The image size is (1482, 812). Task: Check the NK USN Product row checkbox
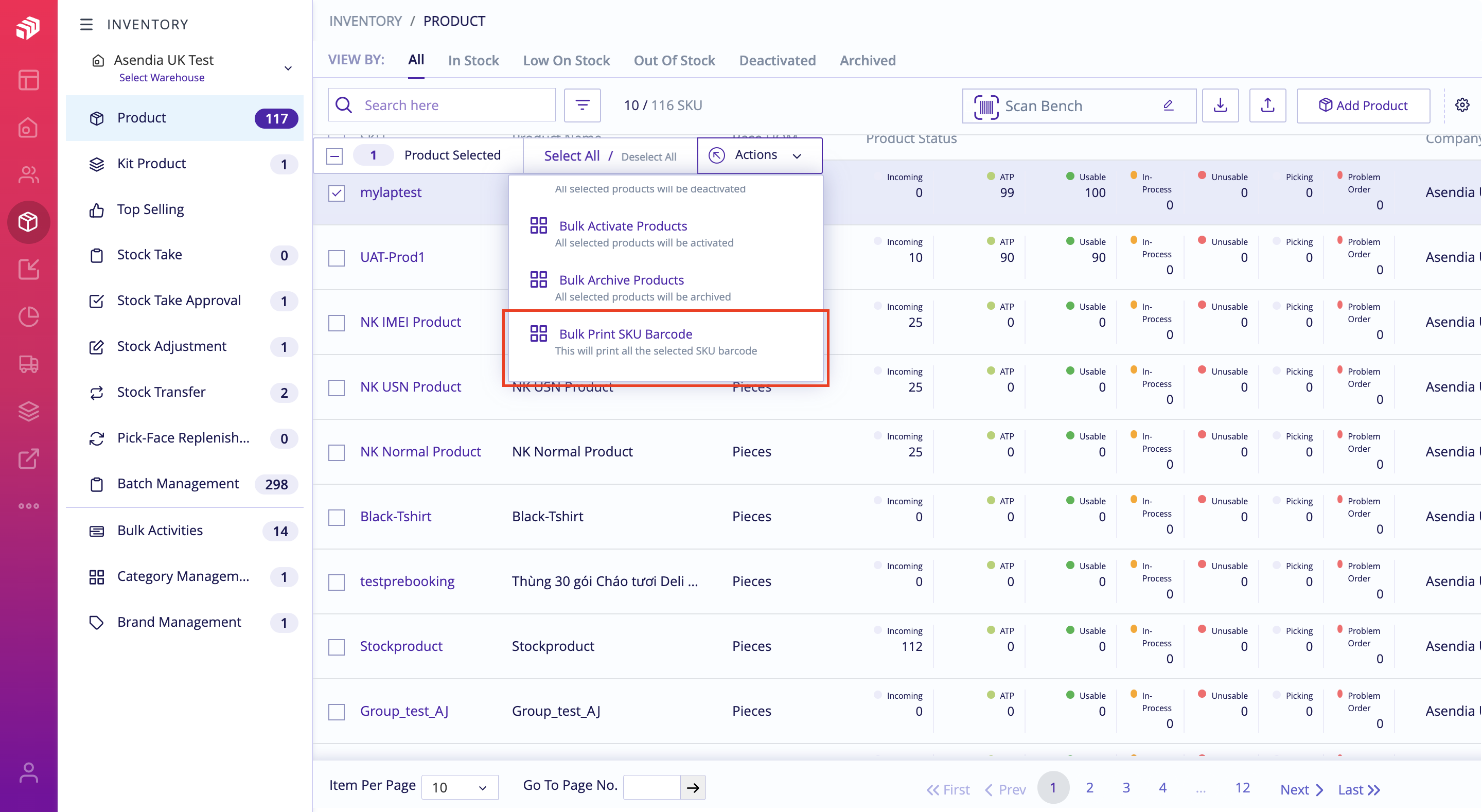[x=336, y=387]
